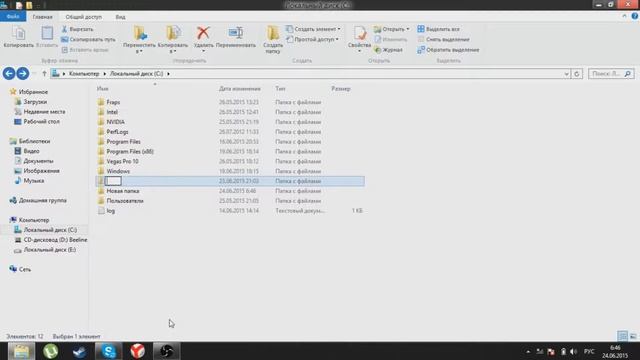Click Обратить выделение
The height and width of the screenshot is (360, 640).
[448, 50]
